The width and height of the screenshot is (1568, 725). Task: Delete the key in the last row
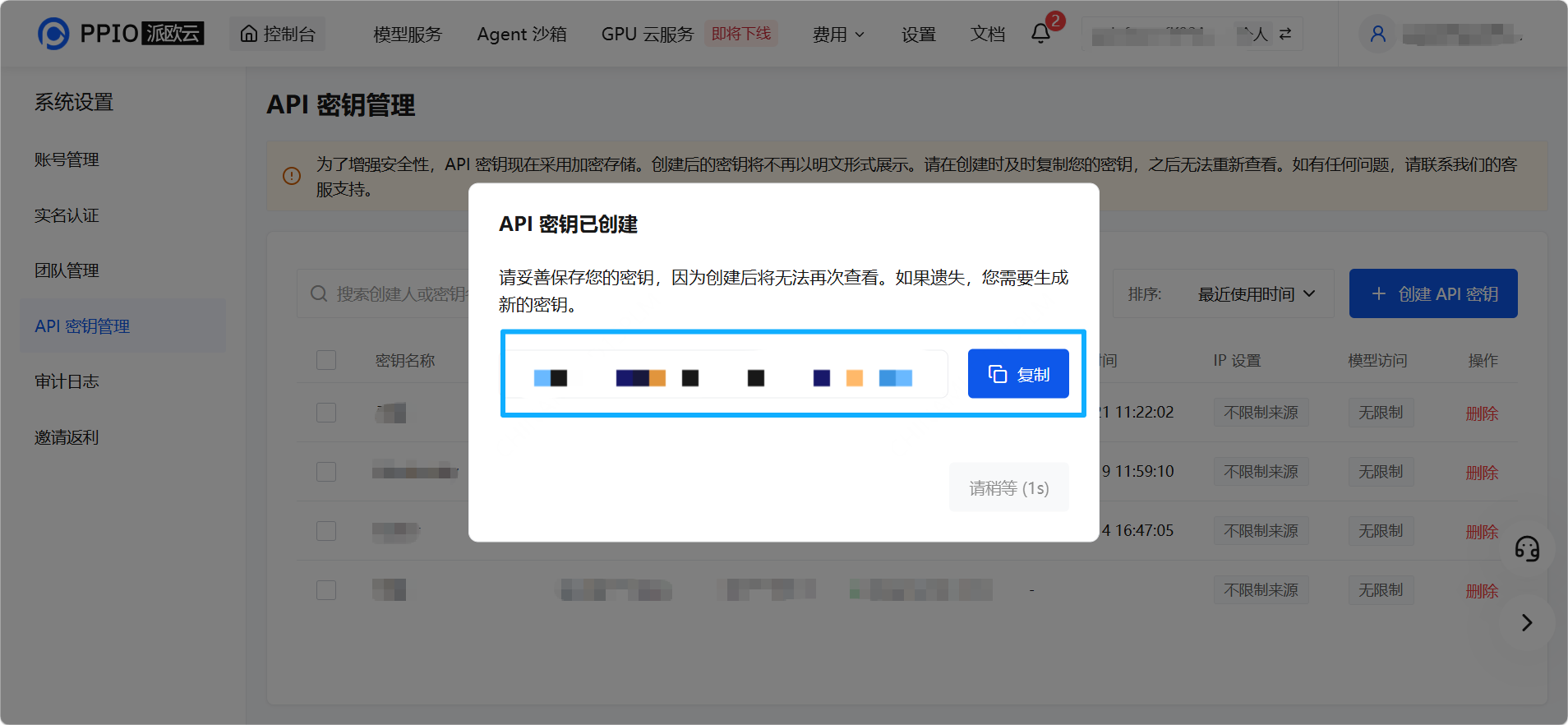[1482, 591]
